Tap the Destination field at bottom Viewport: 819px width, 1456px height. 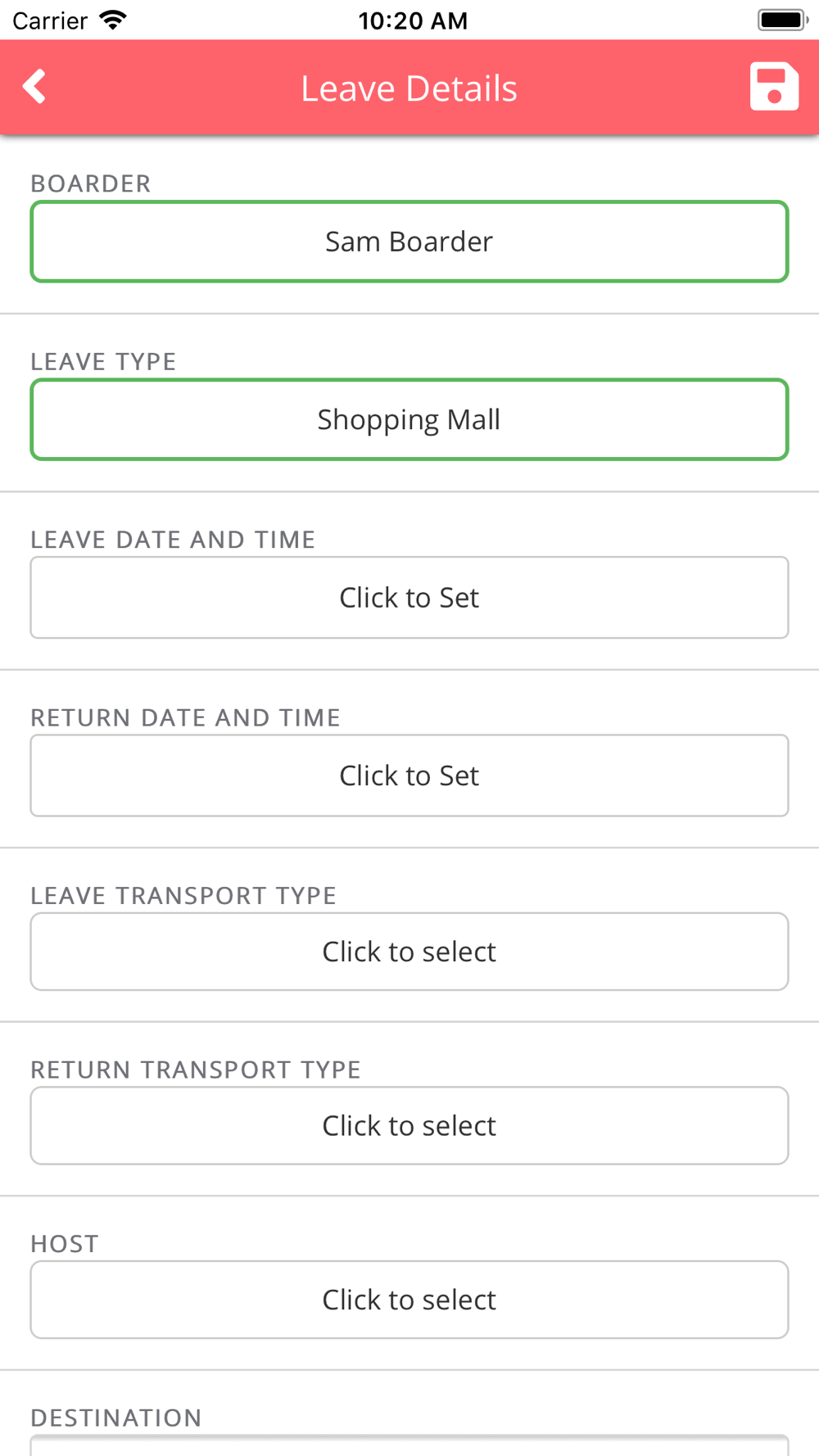tap(409, 1445)
